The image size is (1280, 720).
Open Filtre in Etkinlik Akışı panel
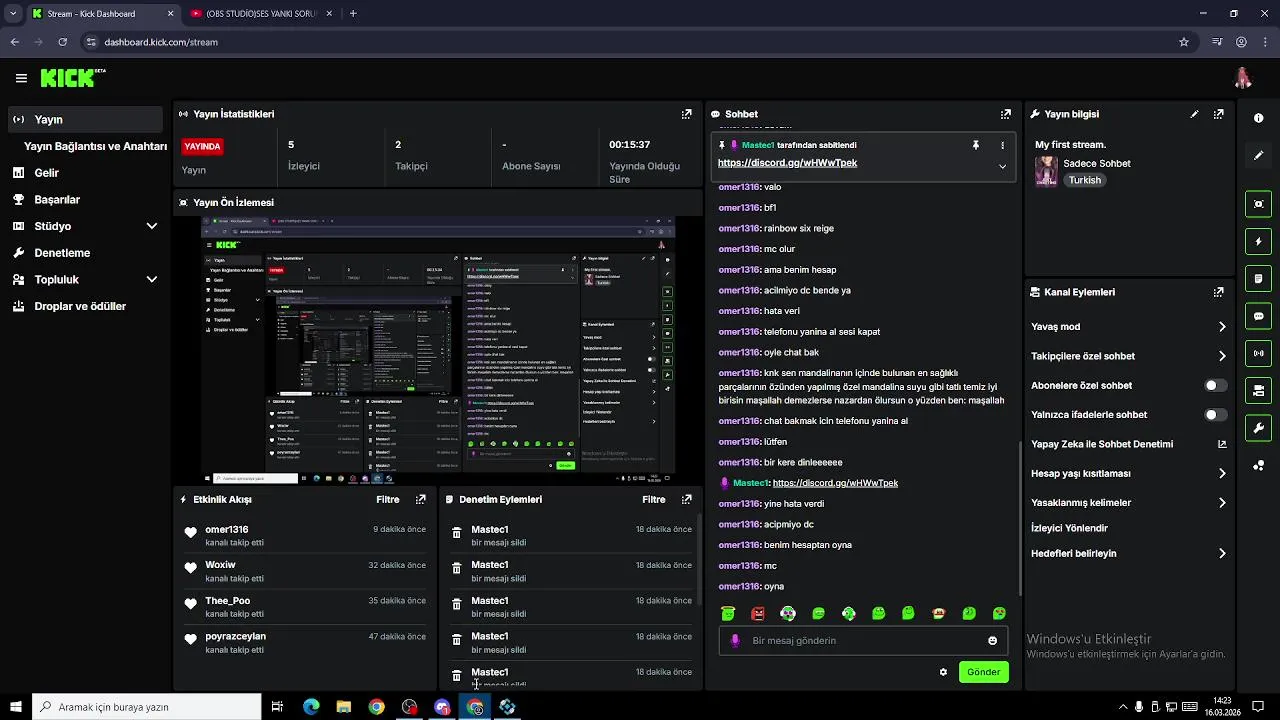(x=387, y=499)
